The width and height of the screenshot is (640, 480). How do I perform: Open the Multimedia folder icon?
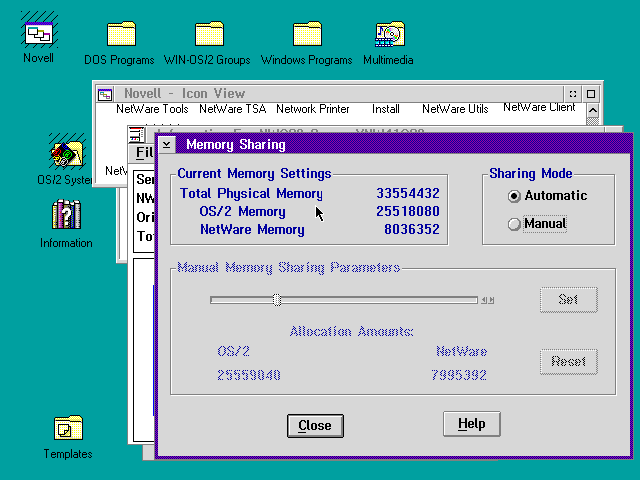[390, 33]
